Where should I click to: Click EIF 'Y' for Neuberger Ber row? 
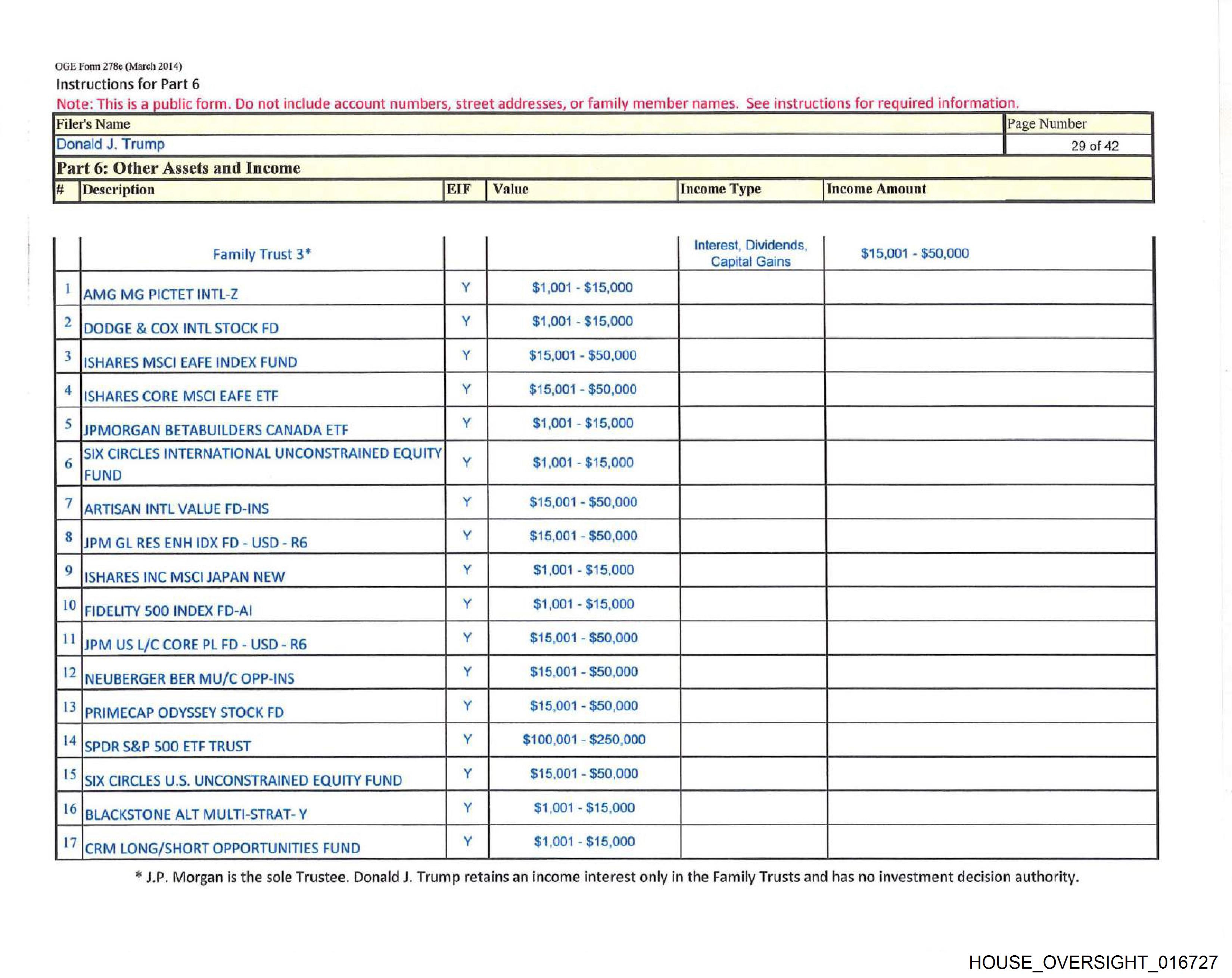click(467, 672)
